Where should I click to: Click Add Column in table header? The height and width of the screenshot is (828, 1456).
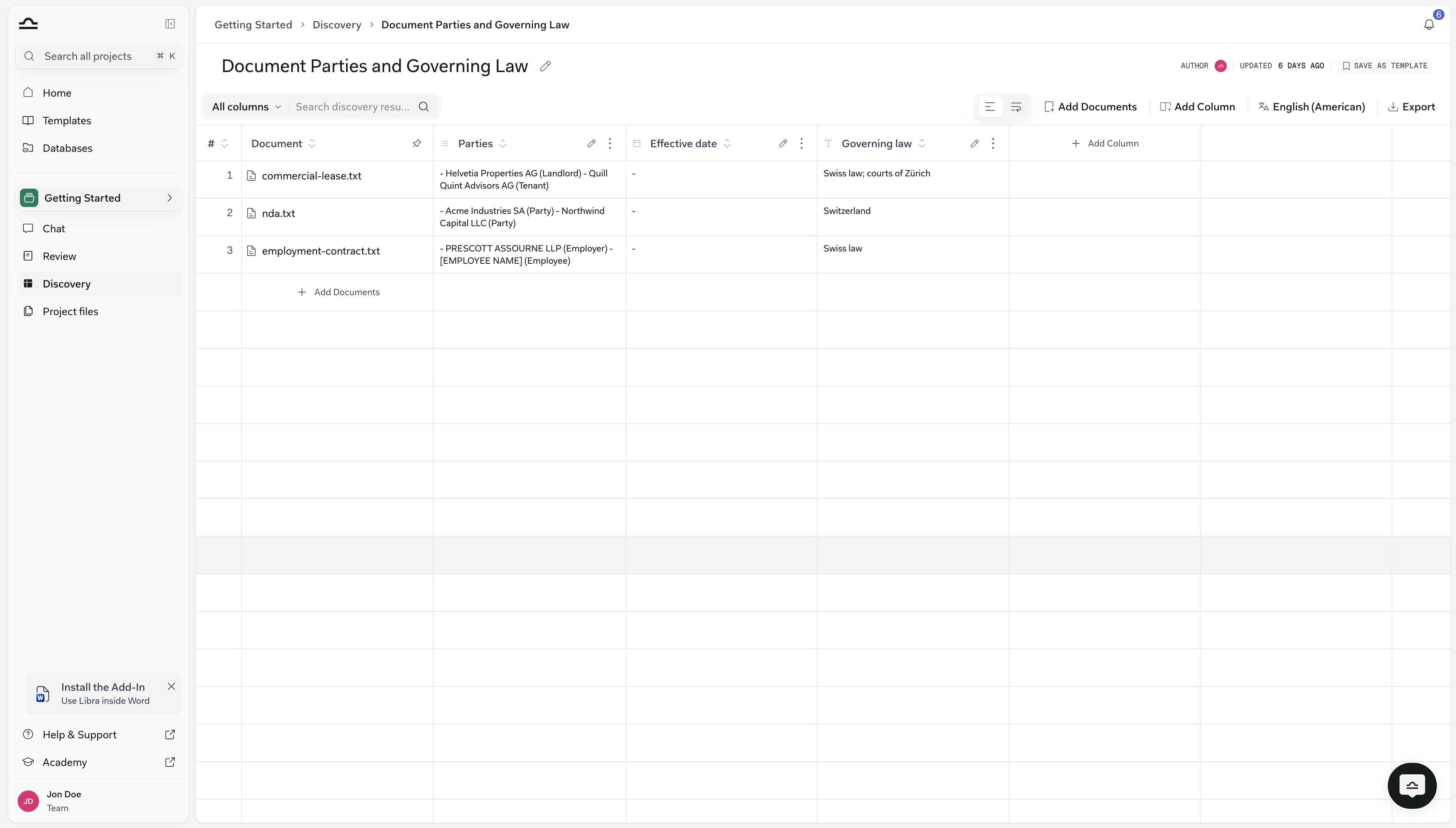[x=1105, y=143]
